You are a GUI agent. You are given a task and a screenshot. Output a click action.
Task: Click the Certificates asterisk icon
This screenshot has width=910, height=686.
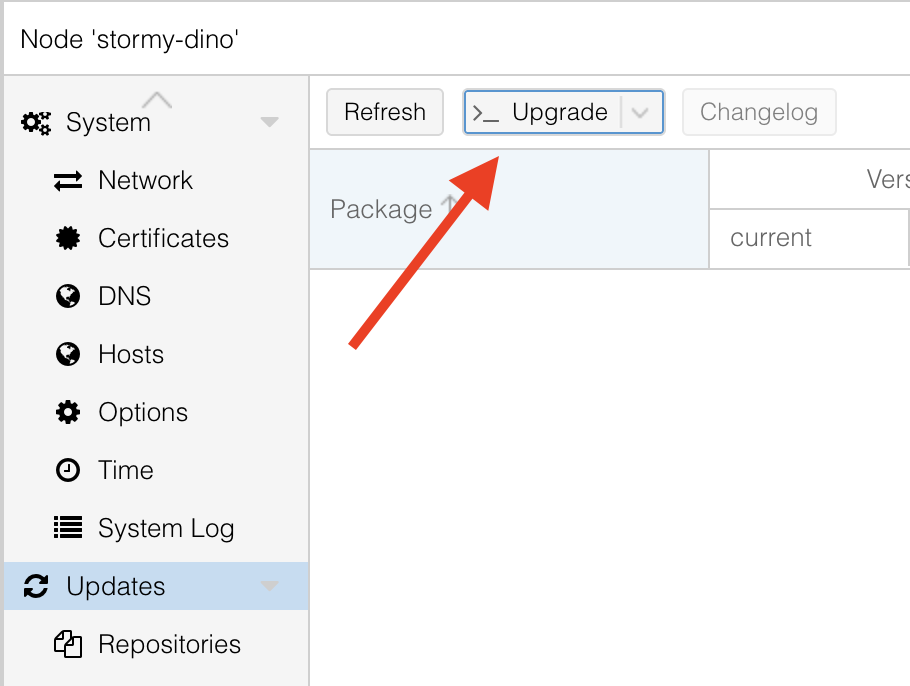68,238
